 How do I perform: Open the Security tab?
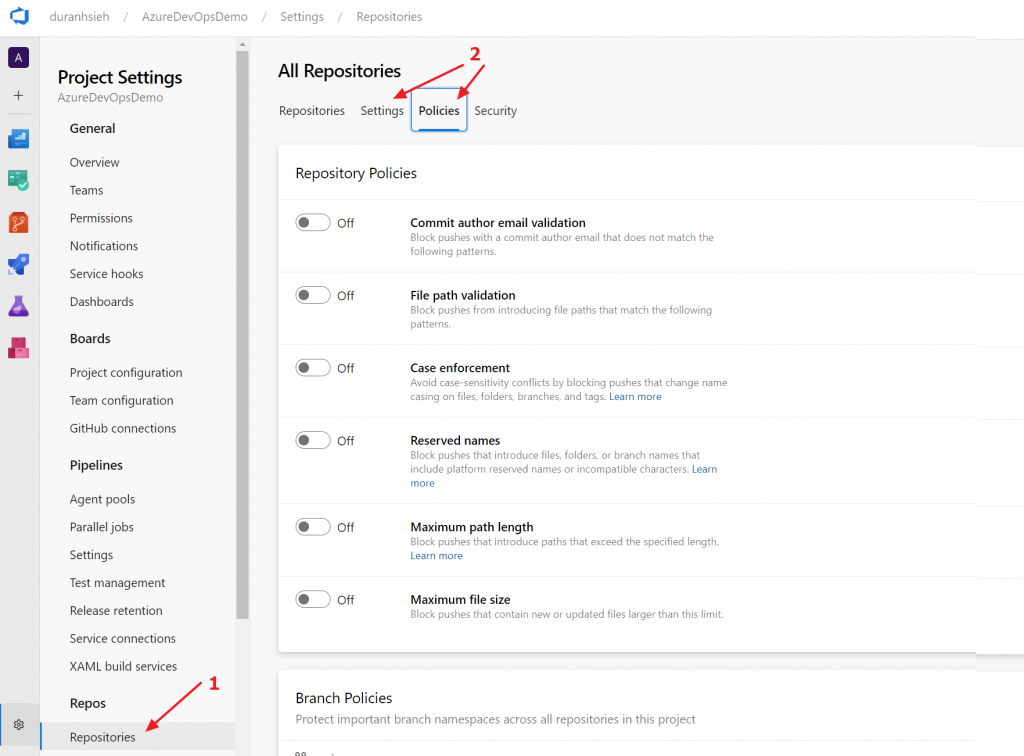click(x=496, y=111)
